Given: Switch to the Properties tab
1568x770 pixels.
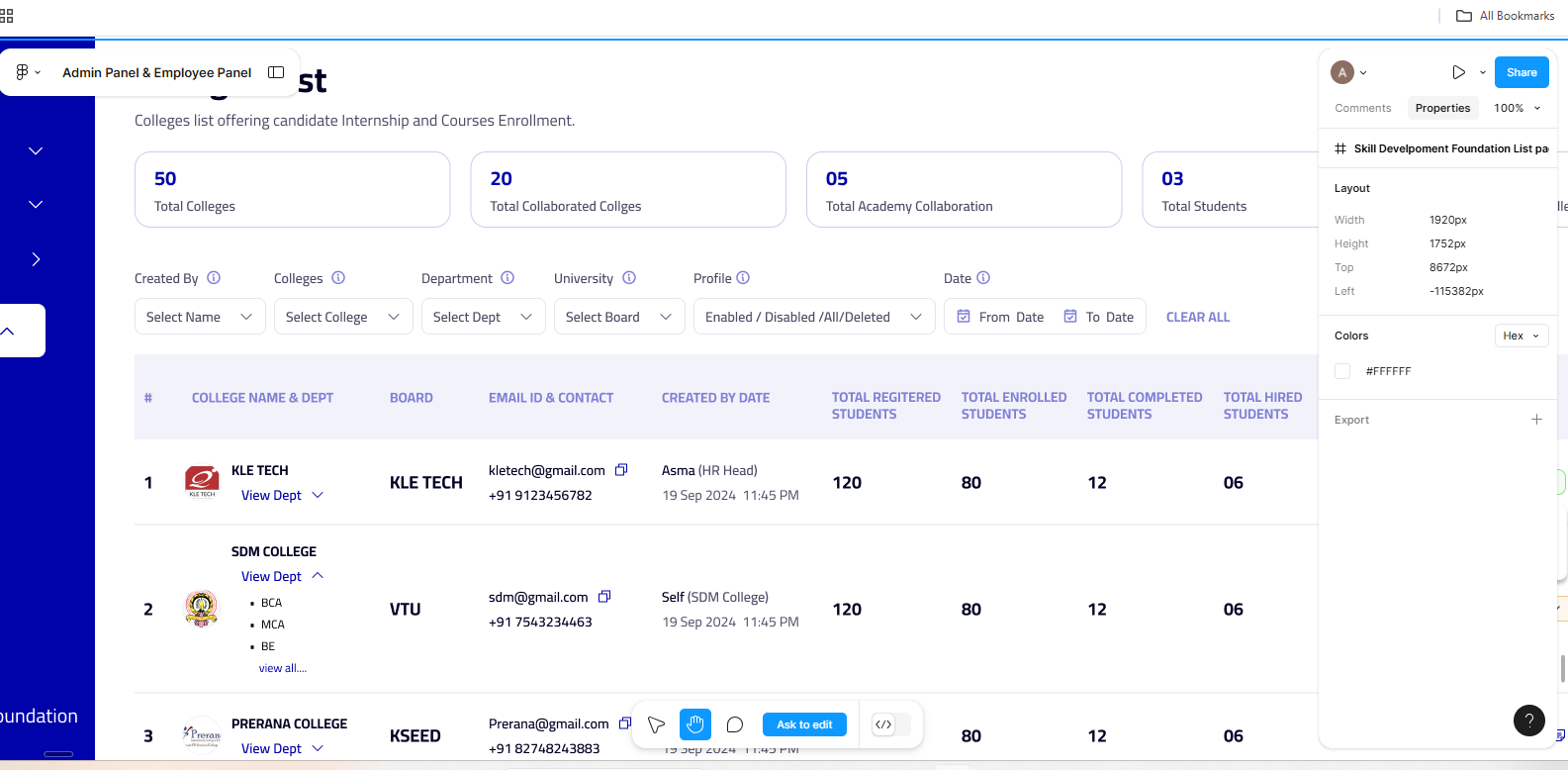Looking at the screenshot, I should 1442,108.
